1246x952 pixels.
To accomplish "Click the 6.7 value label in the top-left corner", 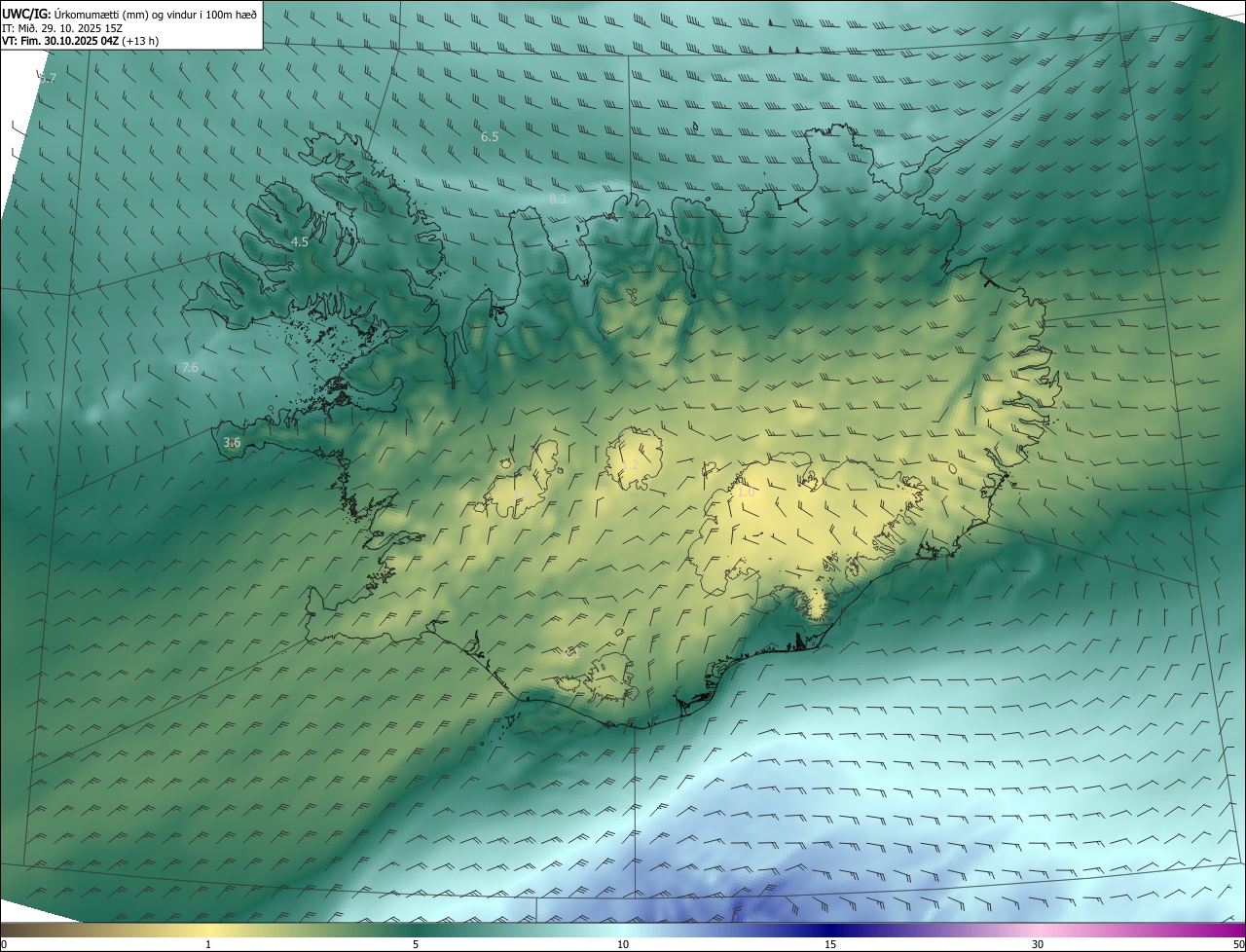I will point(48,78).
